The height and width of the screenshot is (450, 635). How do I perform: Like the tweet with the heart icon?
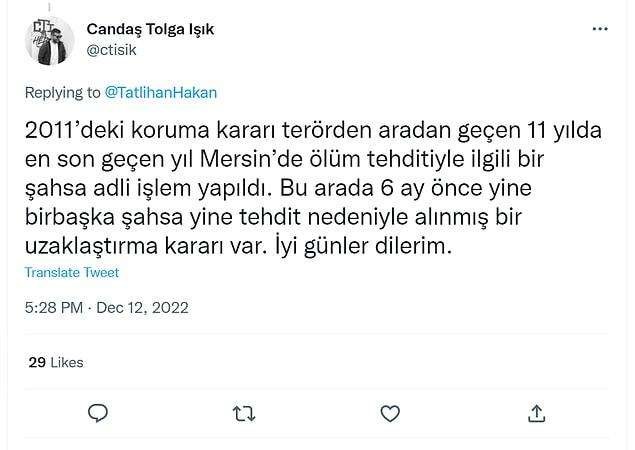pos(390,413)
